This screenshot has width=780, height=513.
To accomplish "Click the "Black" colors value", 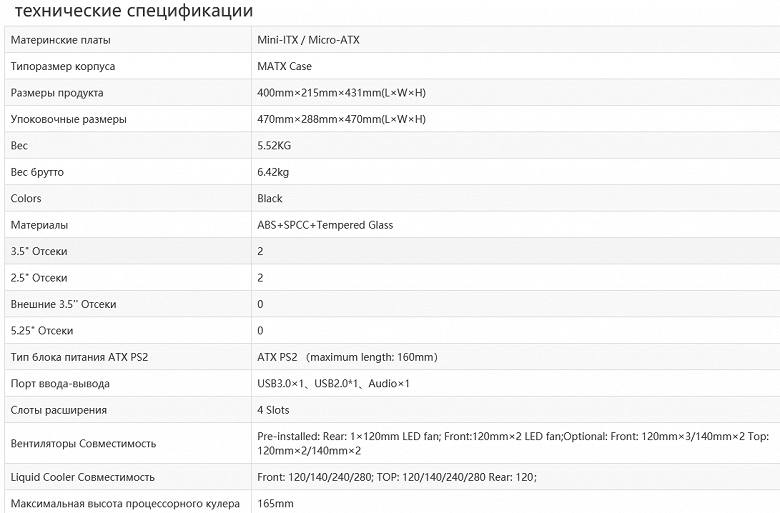I will pos(270,199).
